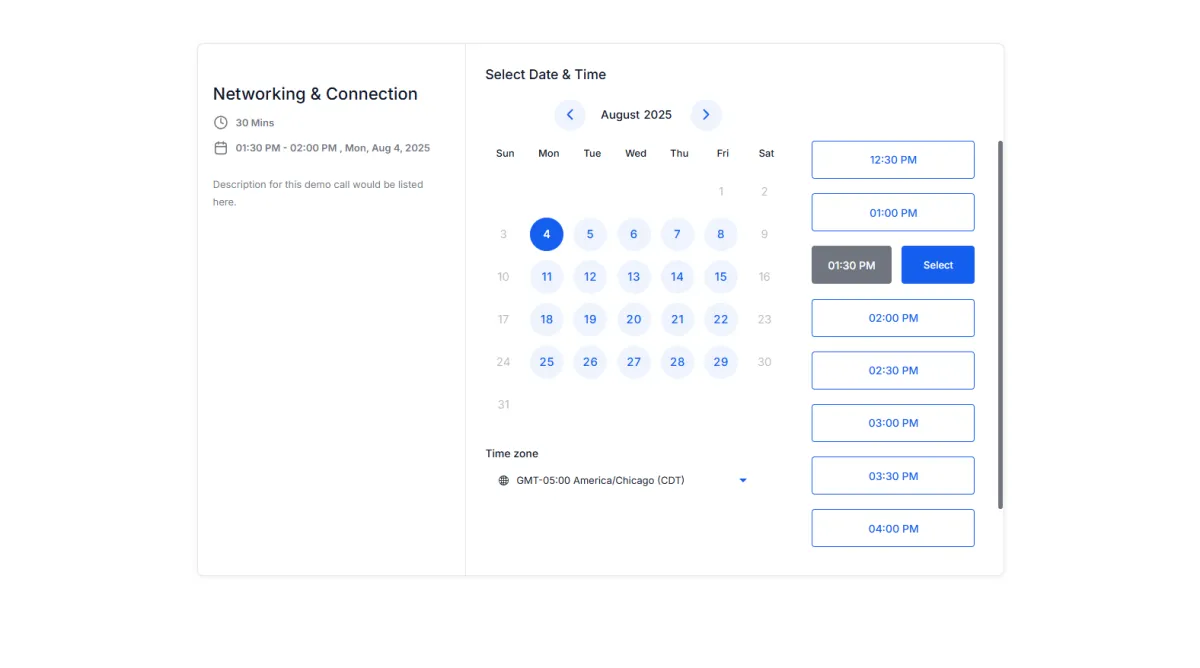Image resolution: width=1200 pixels, height=668 pixels.
Task: Confirm the slot with Select button
Action: [x=938, y=265]
